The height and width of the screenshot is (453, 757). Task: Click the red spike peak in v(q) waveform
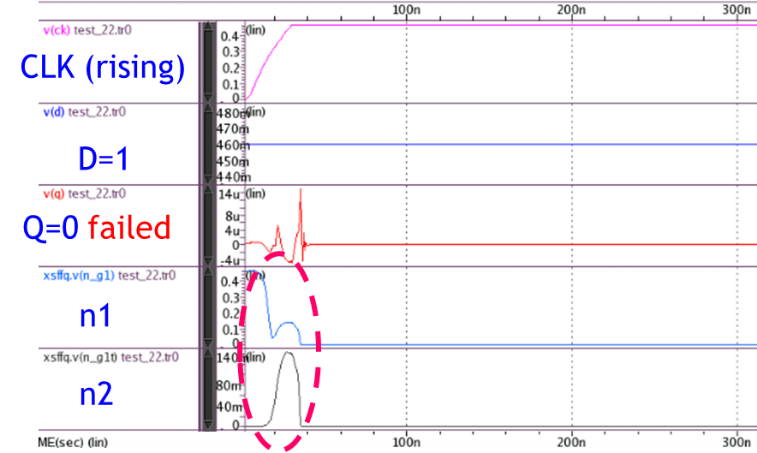[300, 190]
